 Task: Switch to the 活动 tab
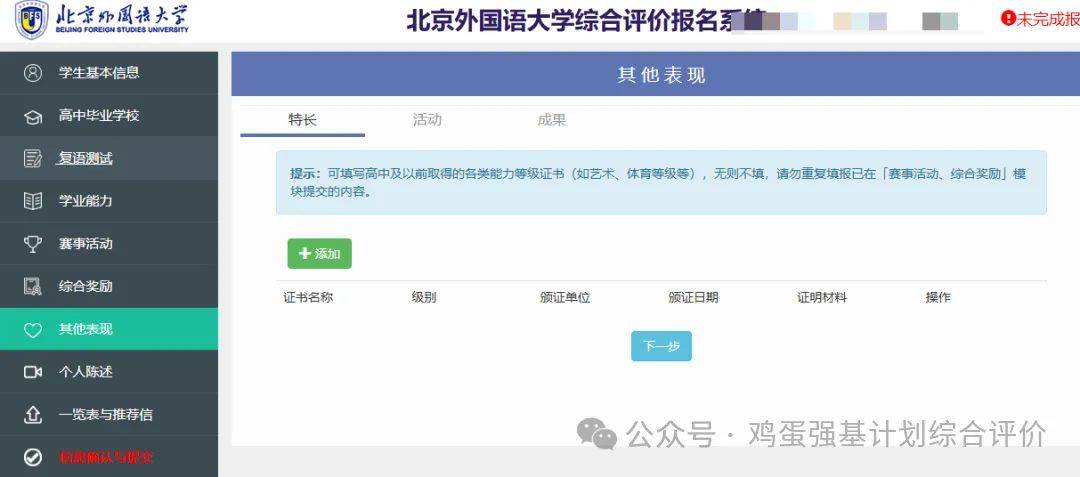tap(427, 120)
